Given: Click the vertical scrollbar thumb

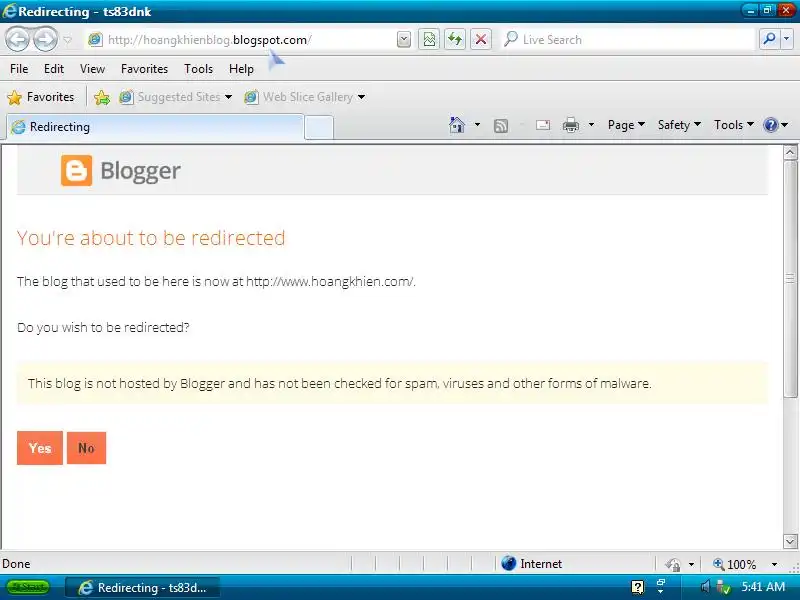Looking at the screenshot, I should click(x=790, y=279).
